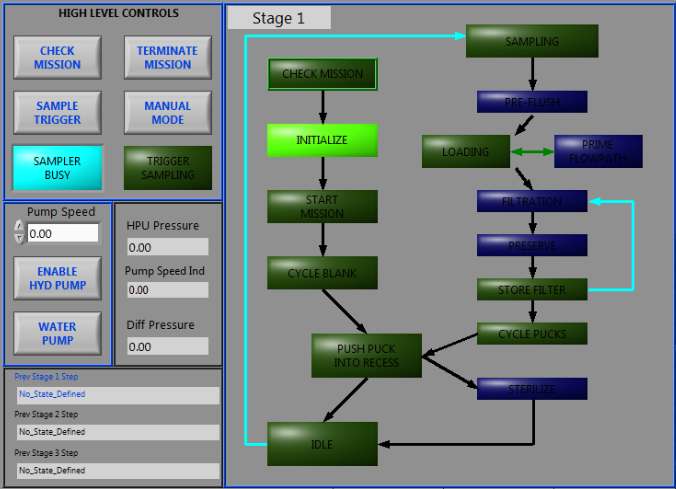
Task: Click the CHECK MISSION state block
Action: pyautogui.click(x=322, y=74)
